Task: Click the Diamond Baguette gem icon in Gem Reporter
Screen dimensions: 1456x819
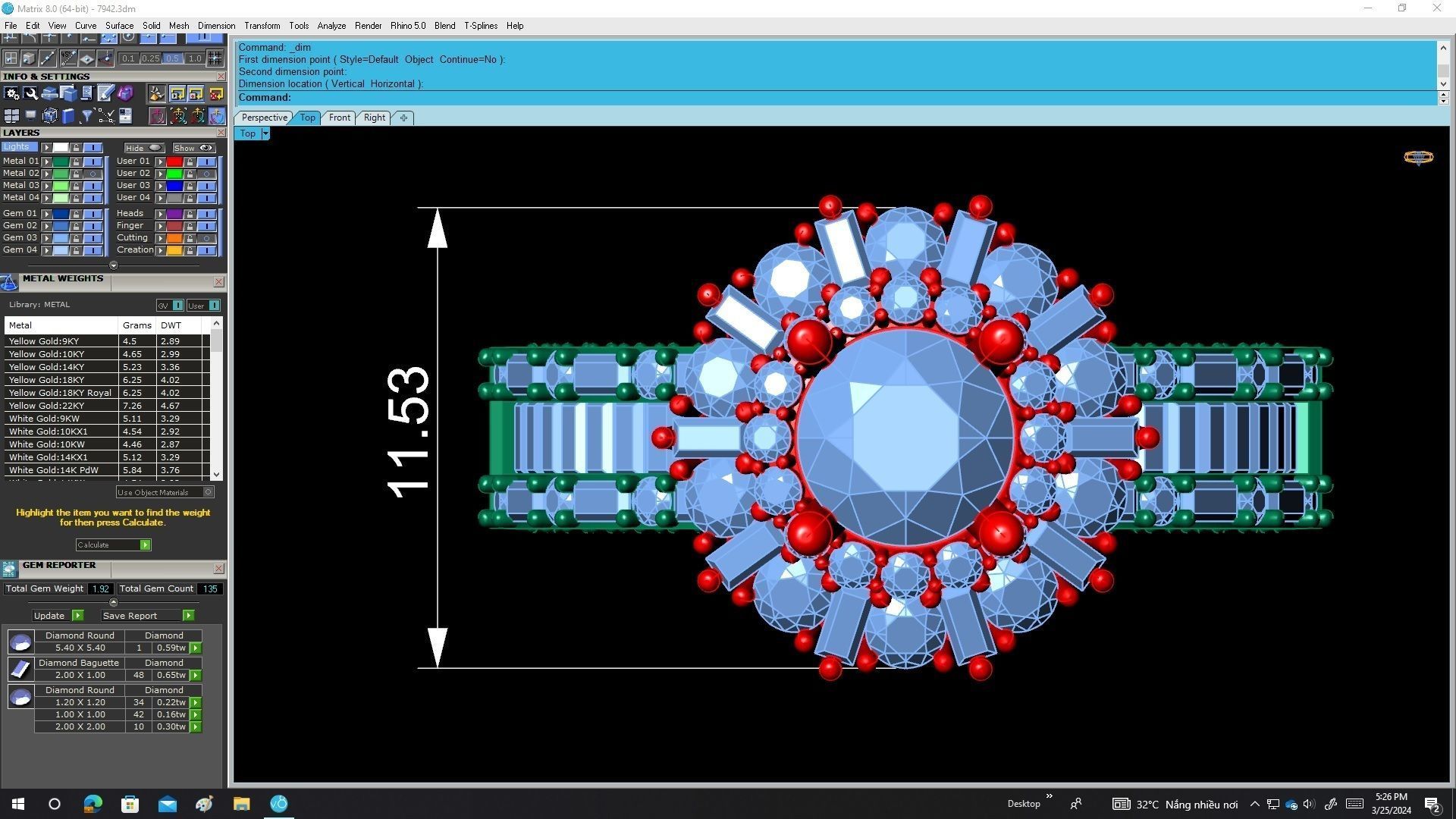Action: point(20,669)
